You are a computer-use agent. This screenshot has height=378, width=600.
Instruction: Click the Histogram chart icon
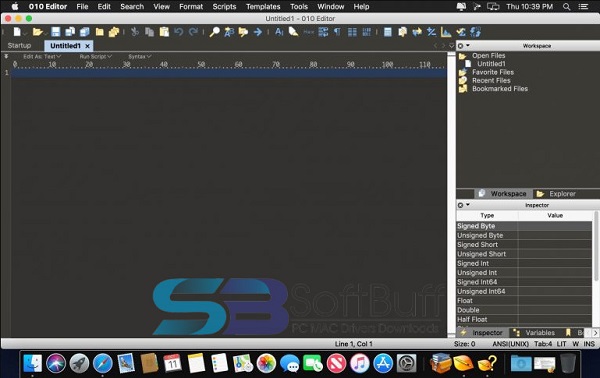point(446,32)
